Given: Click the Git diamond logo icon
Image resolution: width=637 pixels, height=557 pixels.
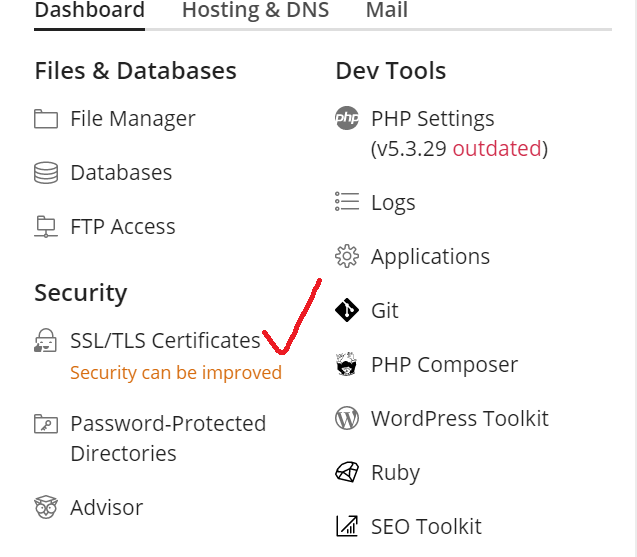Looking at the screenshot, I should click(x=347, y=310).
